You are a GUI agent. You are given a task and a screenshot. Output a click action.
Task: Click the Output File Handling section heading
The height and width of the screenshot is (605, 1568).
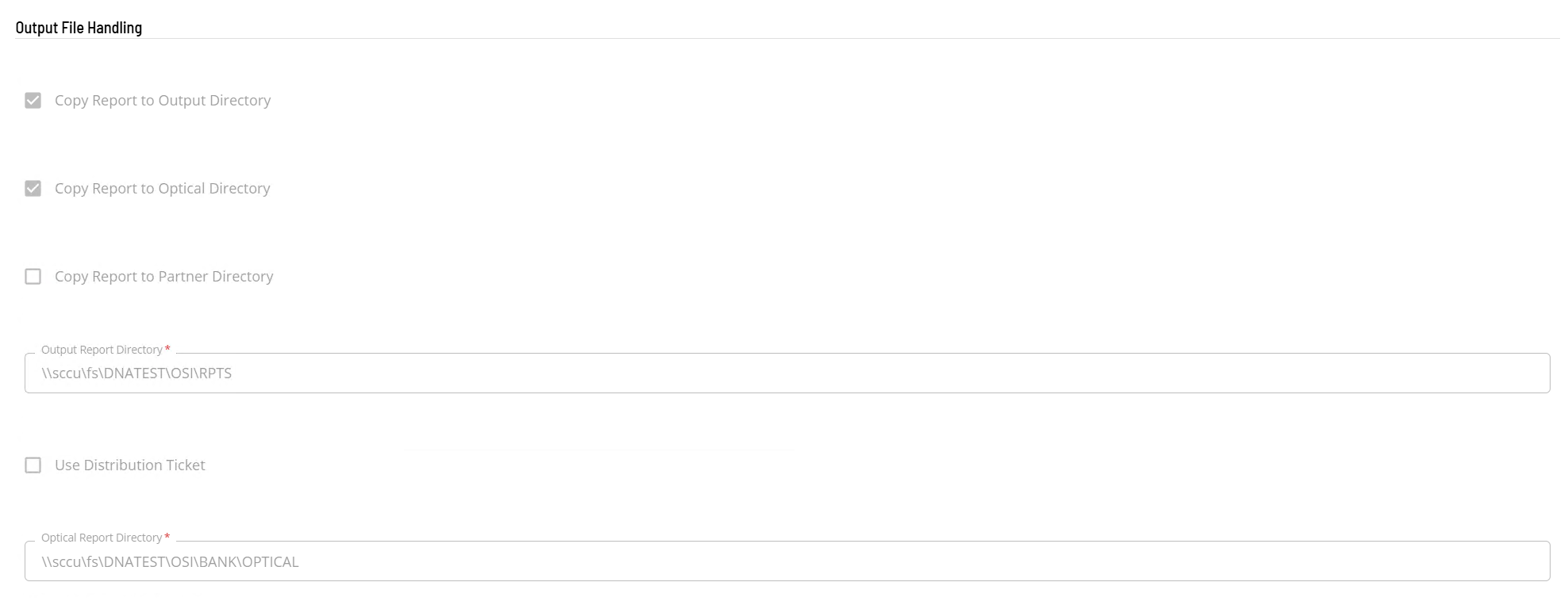tap(79, 28)
